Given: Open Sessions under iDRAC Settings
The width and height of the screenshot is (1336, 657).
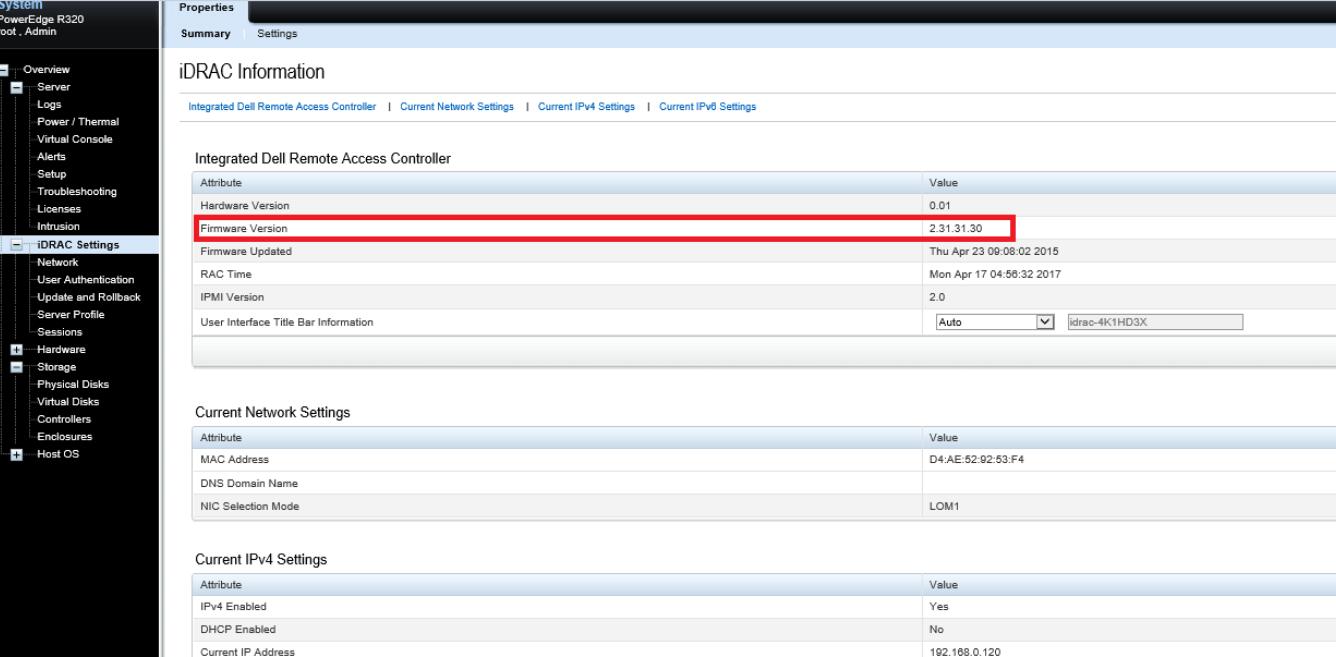Looking at the screenshot, I should (59, 332).
